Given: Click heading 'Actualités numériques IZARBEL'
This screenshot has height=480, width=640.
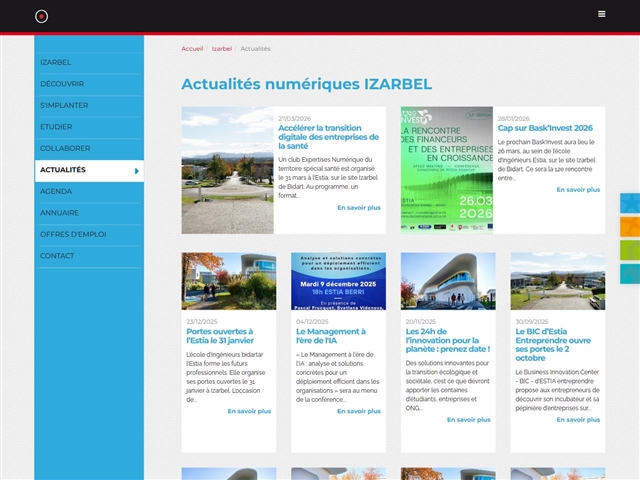Looking at the screenshot, I should (307, 84).
